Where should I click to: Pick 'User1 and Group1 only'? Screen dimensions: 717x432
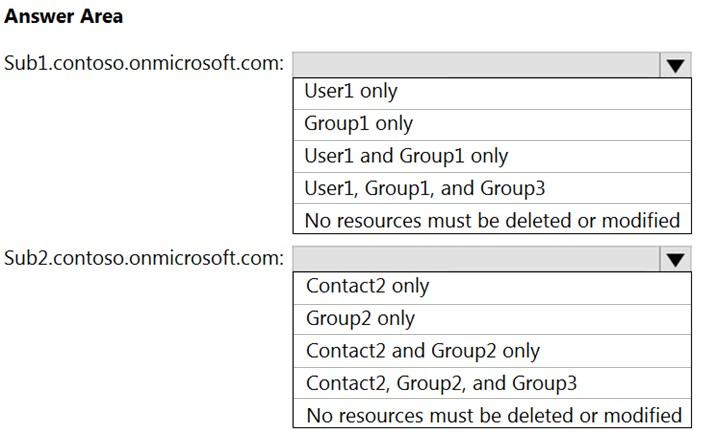click(492, 156)
